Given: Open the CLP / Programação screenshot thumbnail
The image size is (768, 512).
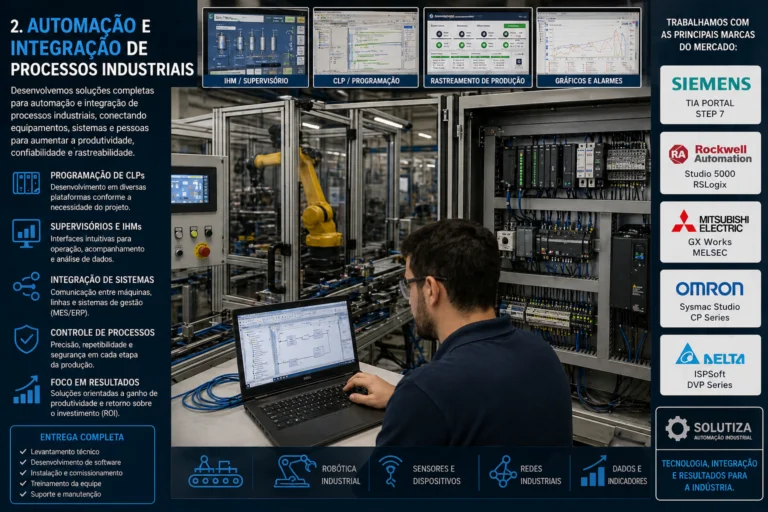Looking at the screenshot, I should [x=366, y=48].
